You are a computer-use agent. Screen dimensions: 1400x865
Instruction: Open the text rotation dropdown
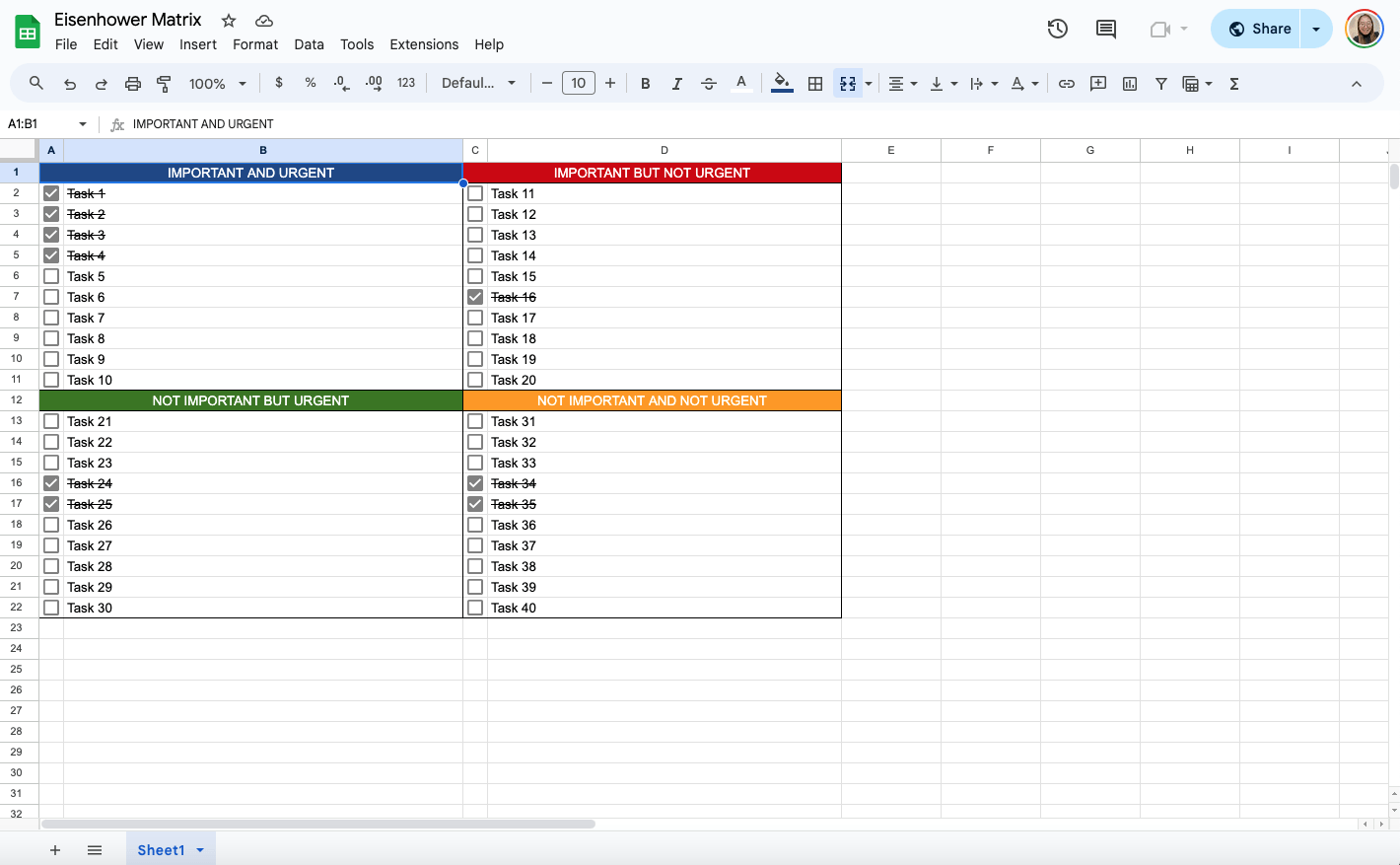(x=1024, y=84)
